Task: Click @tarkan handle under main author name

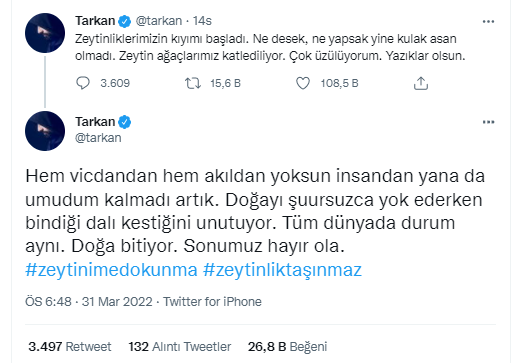Action: pos(98,138)
